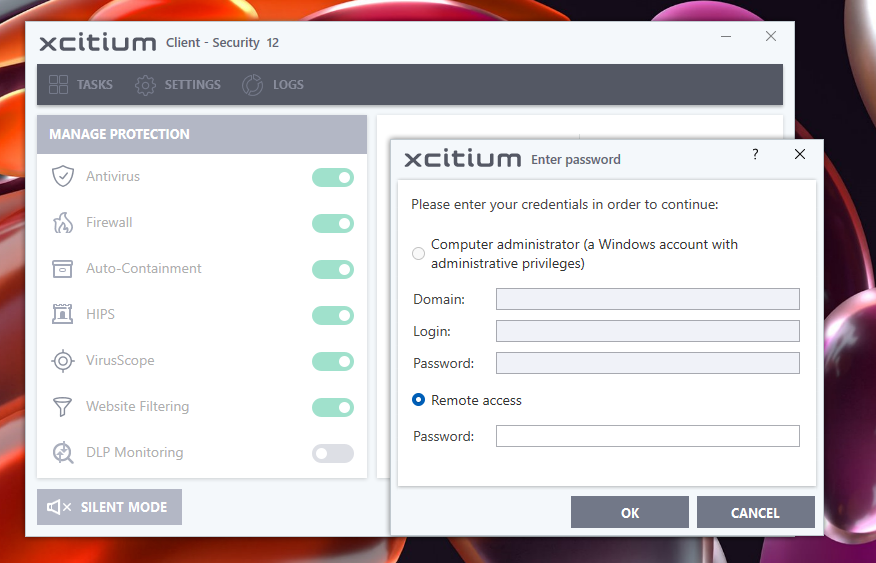Open the Settings menu

pos(178,85)
